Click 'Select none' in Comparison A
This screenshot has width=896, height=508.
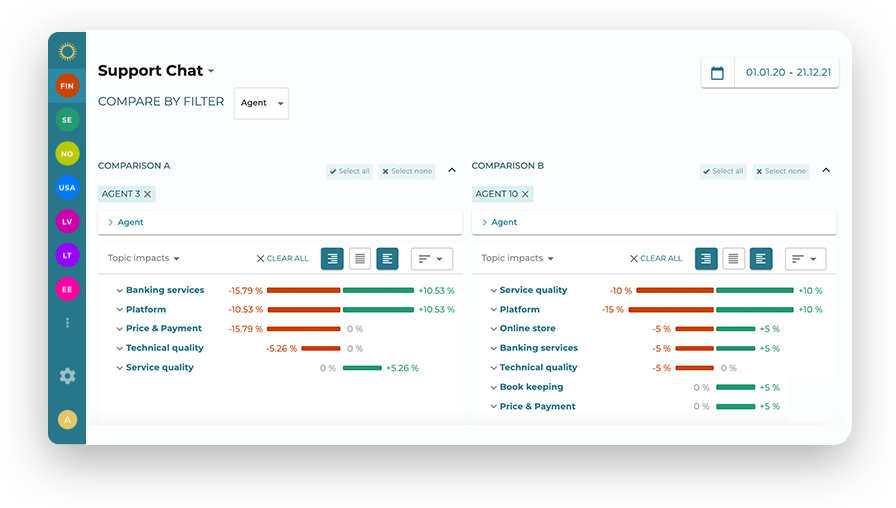[x=407, y=171]
